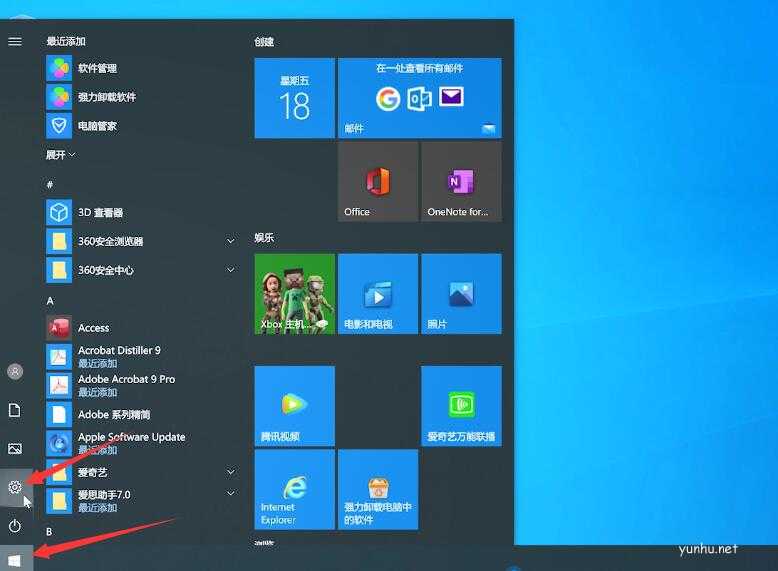This screenshot has height=571, width=778.
Task: Expand the 爱思助手7.0 folder chevron
Action: (x=231, y=493)
